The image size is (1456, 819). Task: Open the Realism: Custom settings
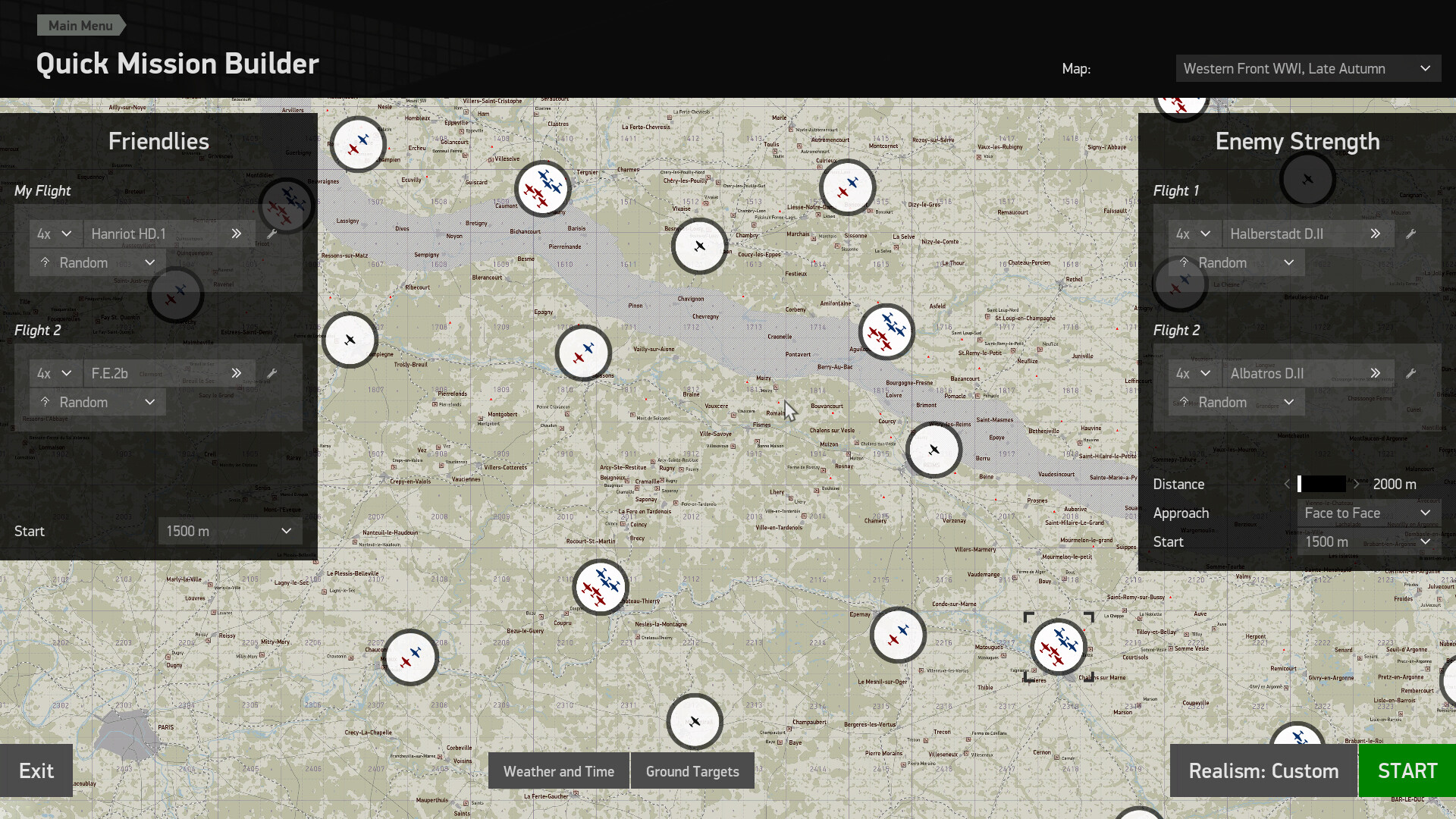click(1263, 770)
